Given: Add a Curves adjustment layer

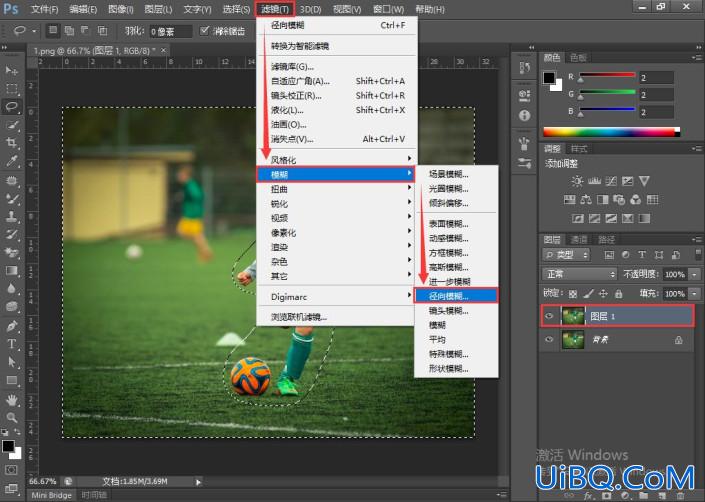Looking at the screenshot, I should coord(611,181).
